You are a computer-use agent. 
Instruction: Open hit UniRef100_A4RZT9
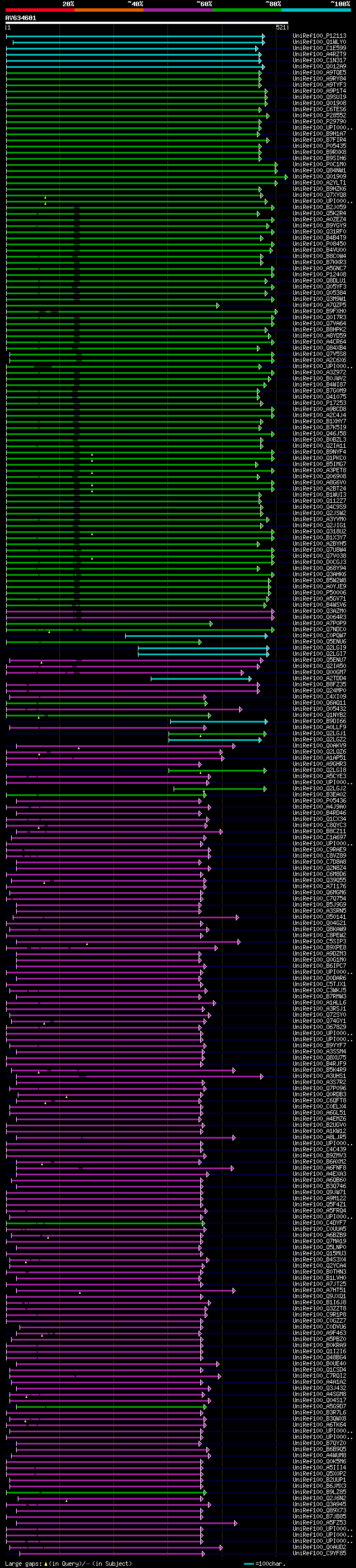(x=319, y=54)
